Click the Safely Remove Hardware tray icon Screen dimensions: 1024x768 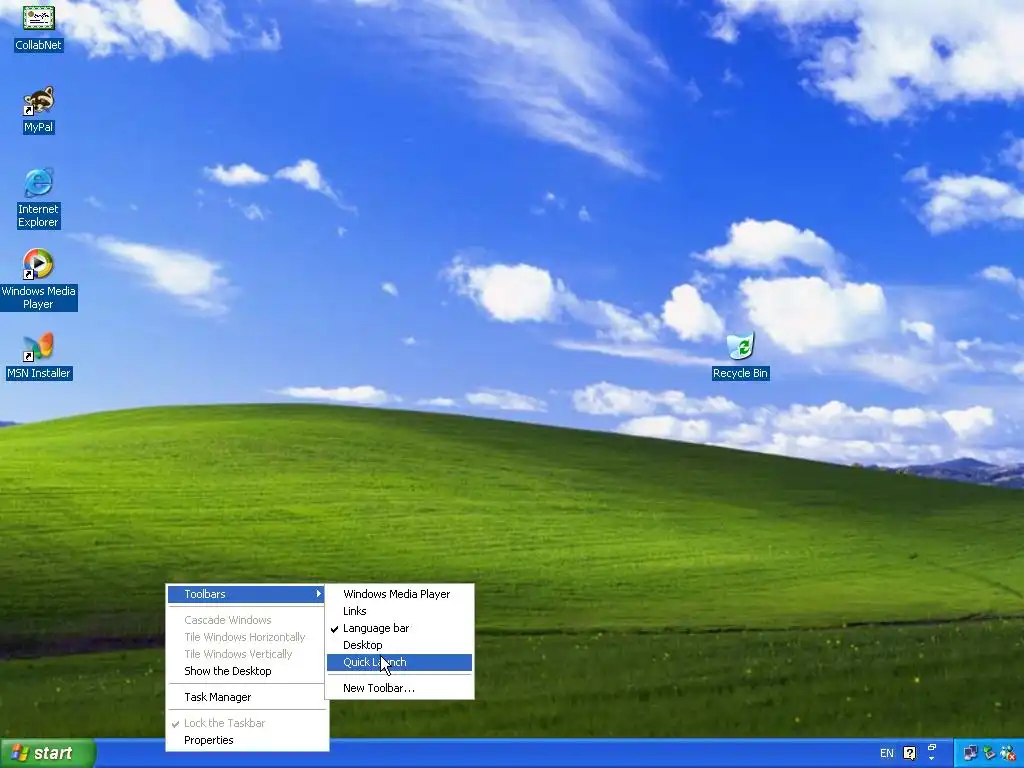point(989,753)
